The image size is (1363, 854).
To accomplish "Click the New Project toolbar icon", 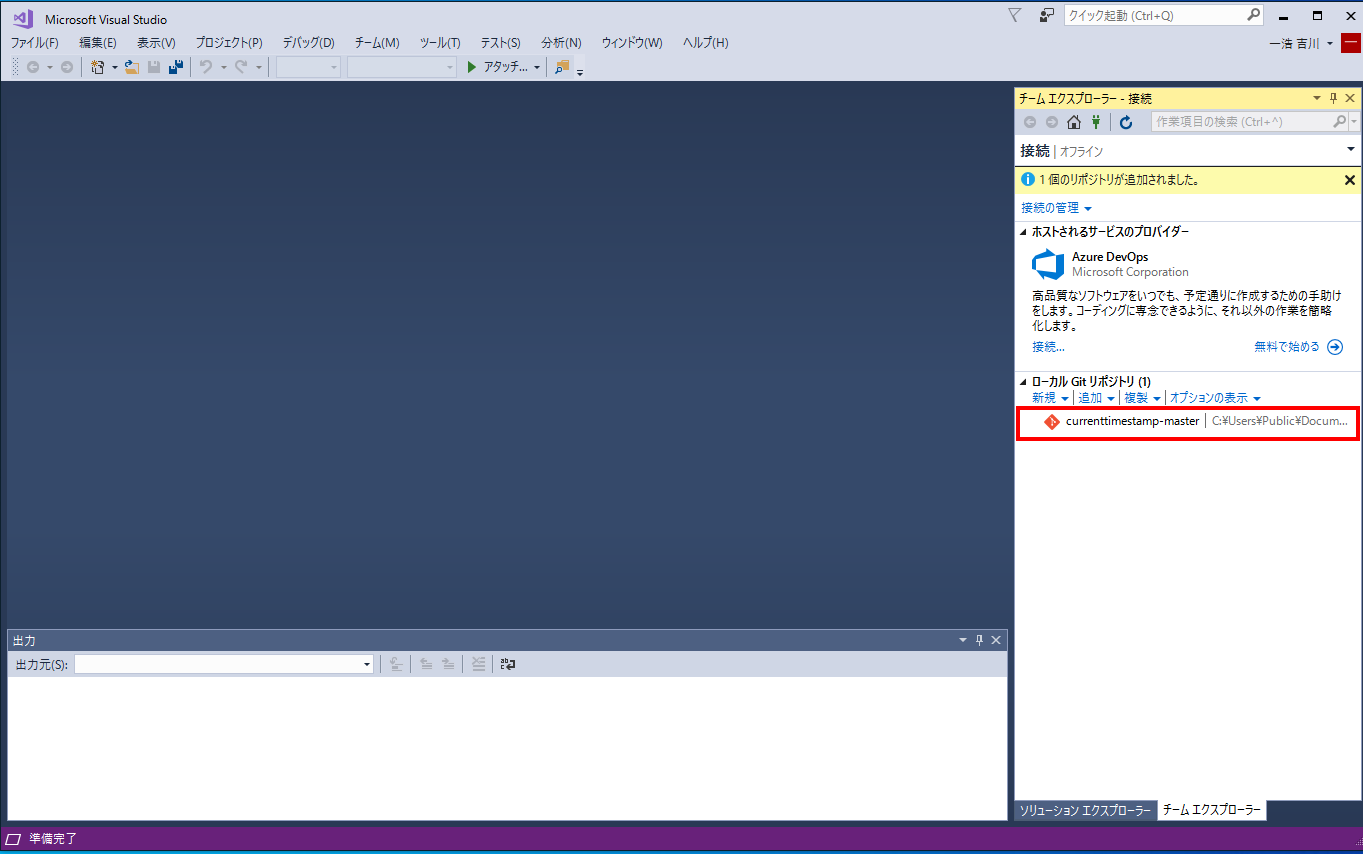I will tap(98, 67).
